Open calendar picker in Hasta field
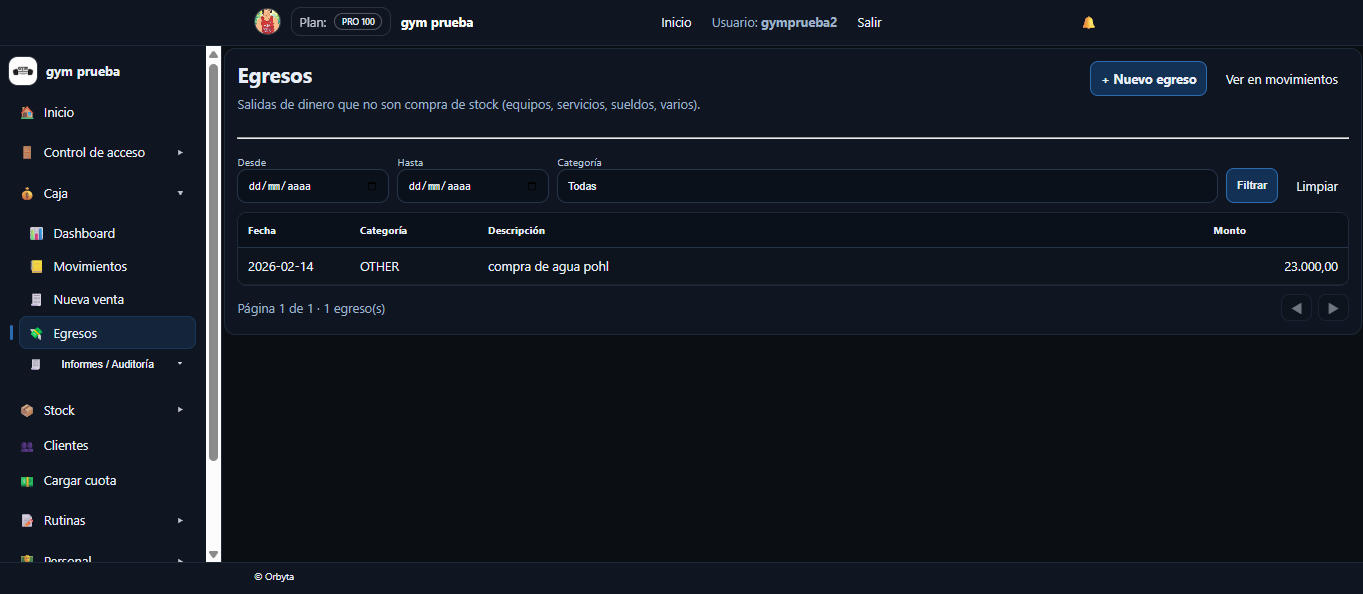Viewport: 1363px width, 594px height. 532,186
